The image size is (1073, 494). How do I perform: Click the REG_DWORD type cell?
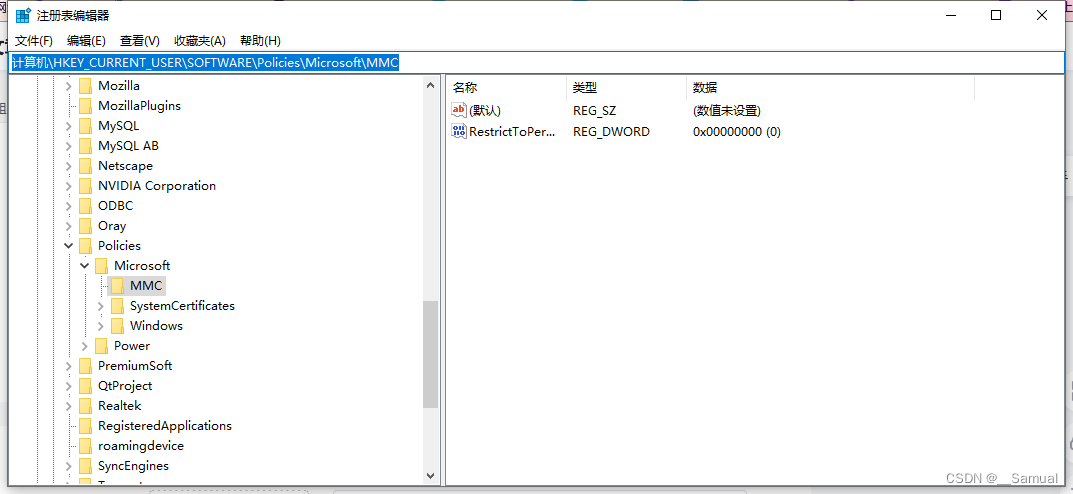(611, 131)
